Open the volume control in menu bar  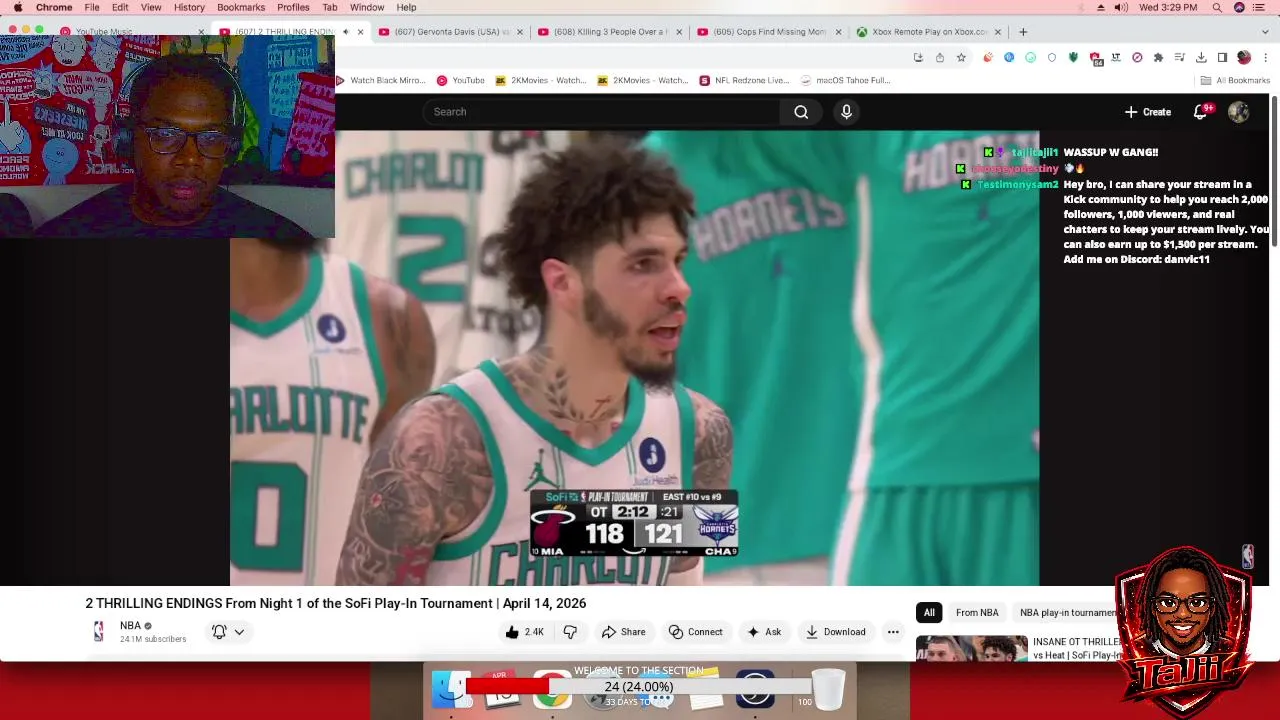click(x=1121, y=7)
